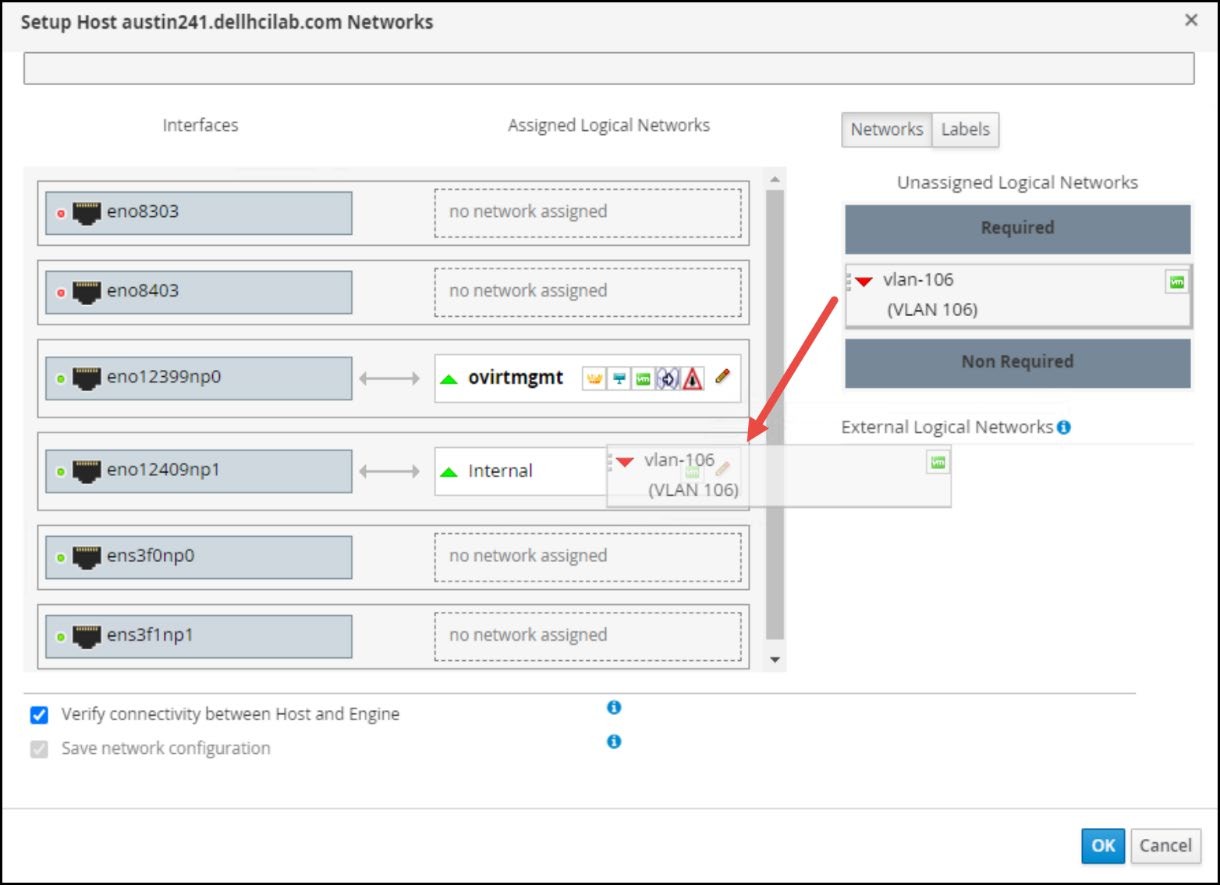This screenshot has height=885, width=1220.
Task: Click the eno8303 network interface icon
Action: coord(88,212)
